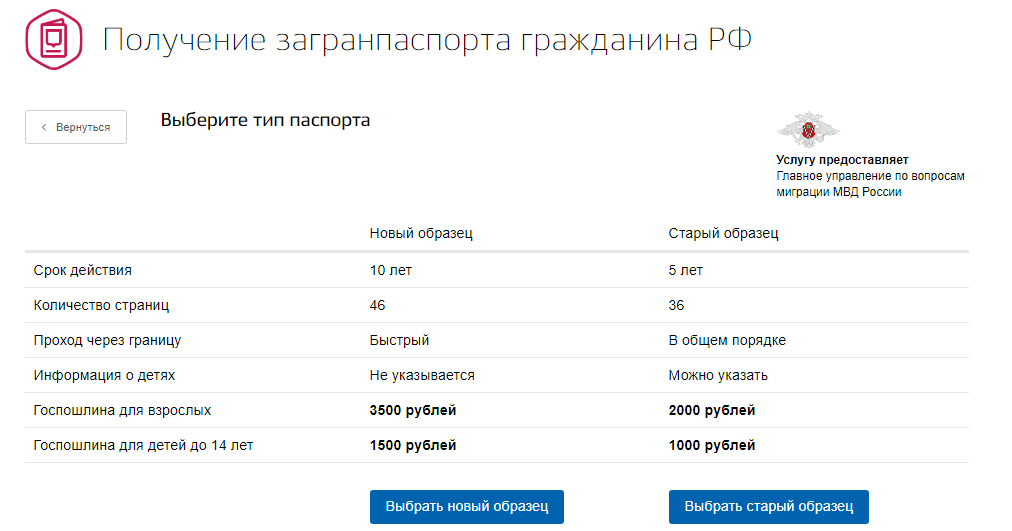The height and width of the screenshot is (531, 1012).
Task: Click the MVD Russia emblem icon
Action: coord(808,130)
